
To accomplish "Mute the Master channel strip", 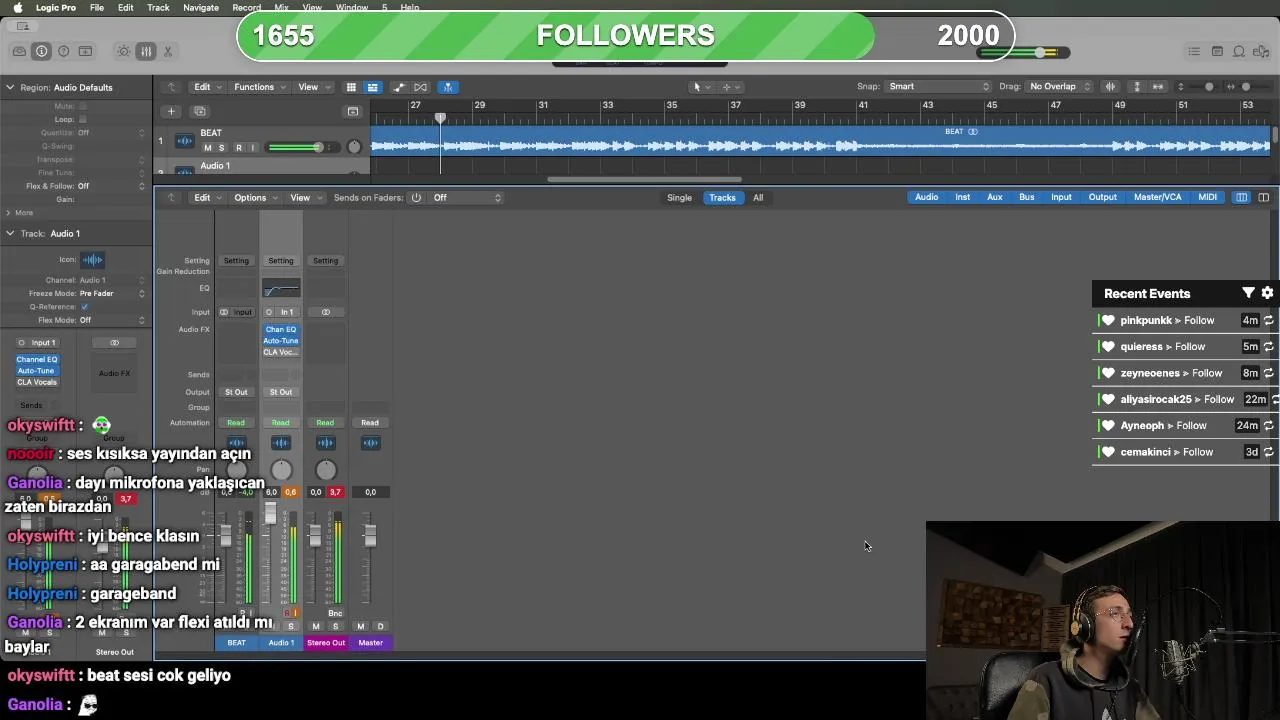I will [x=361, y=627].
